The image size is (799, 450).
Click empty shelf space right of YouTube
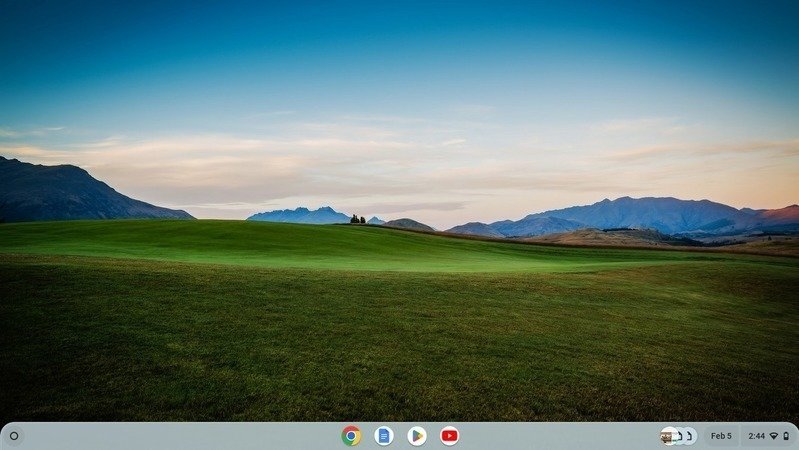(550, 436)
